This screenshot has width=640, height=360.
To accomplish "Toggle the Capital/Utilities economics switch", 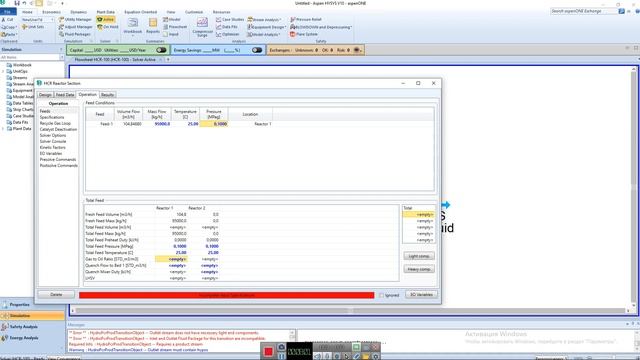I will (161, 50).
